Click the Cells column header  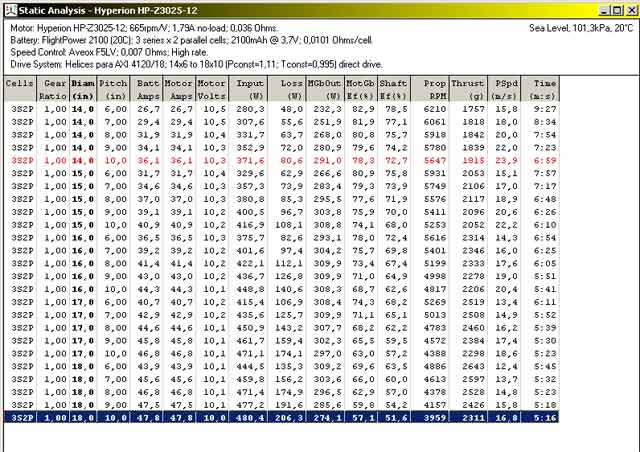20,86
